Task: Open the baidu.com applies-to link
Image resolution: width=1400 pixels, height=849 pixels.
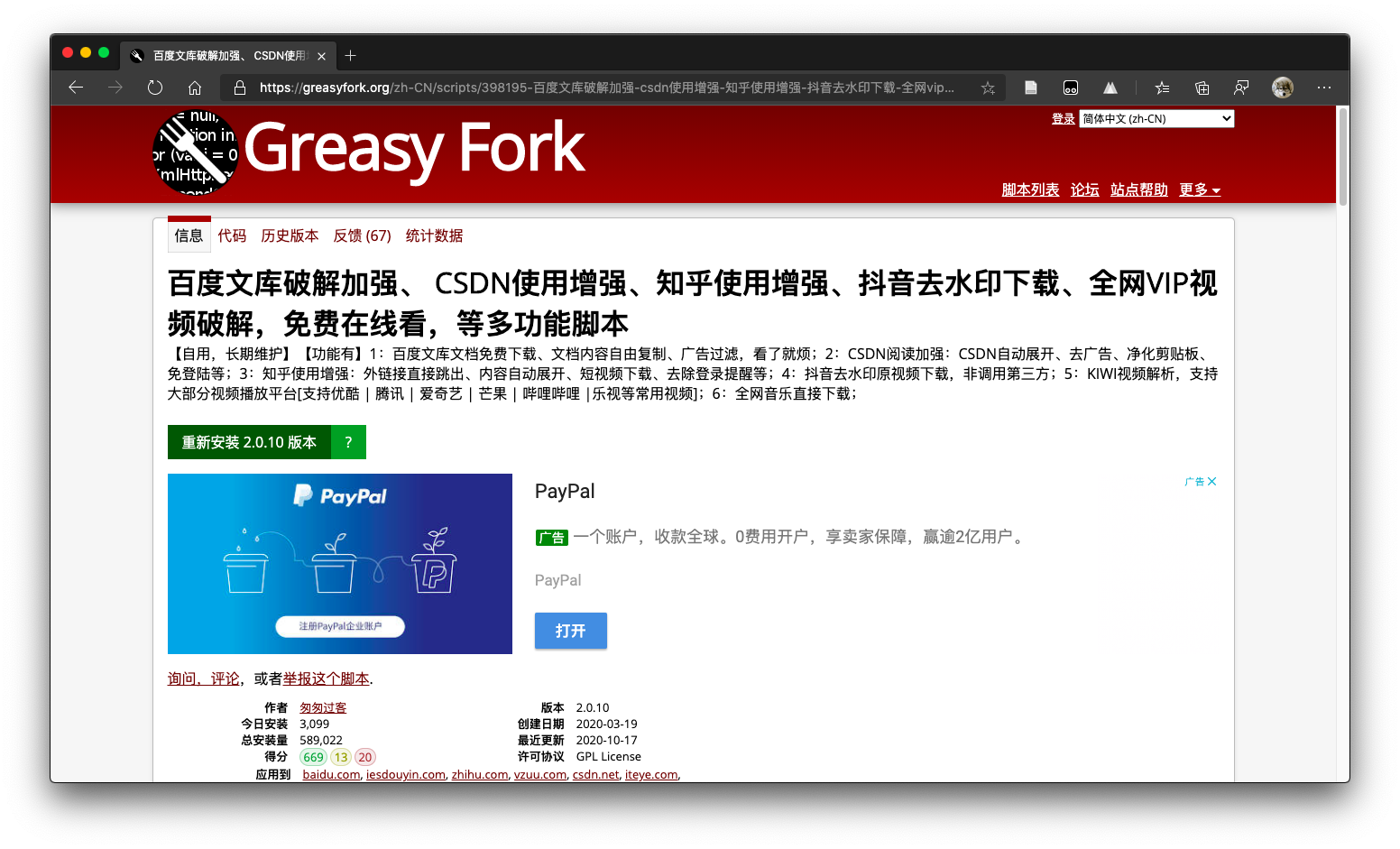Action: click(x=331, y=774)
